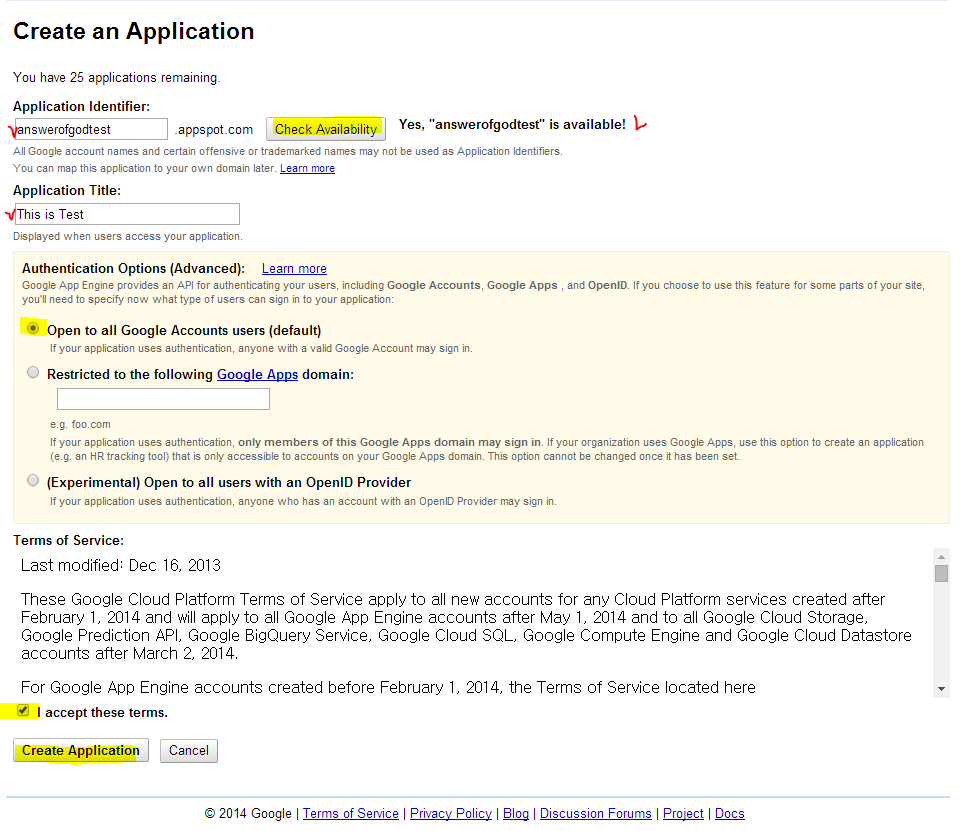
Task: Open the Docs footer link
Action: [x=729, y=814]
